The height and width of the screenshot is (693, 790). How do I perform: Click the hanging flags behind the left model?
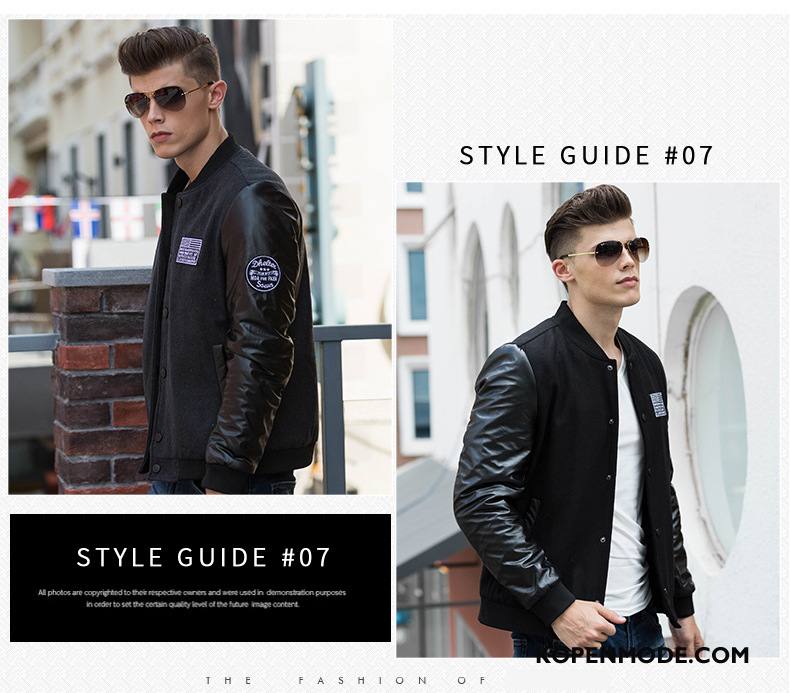click(x=81, y=217)
